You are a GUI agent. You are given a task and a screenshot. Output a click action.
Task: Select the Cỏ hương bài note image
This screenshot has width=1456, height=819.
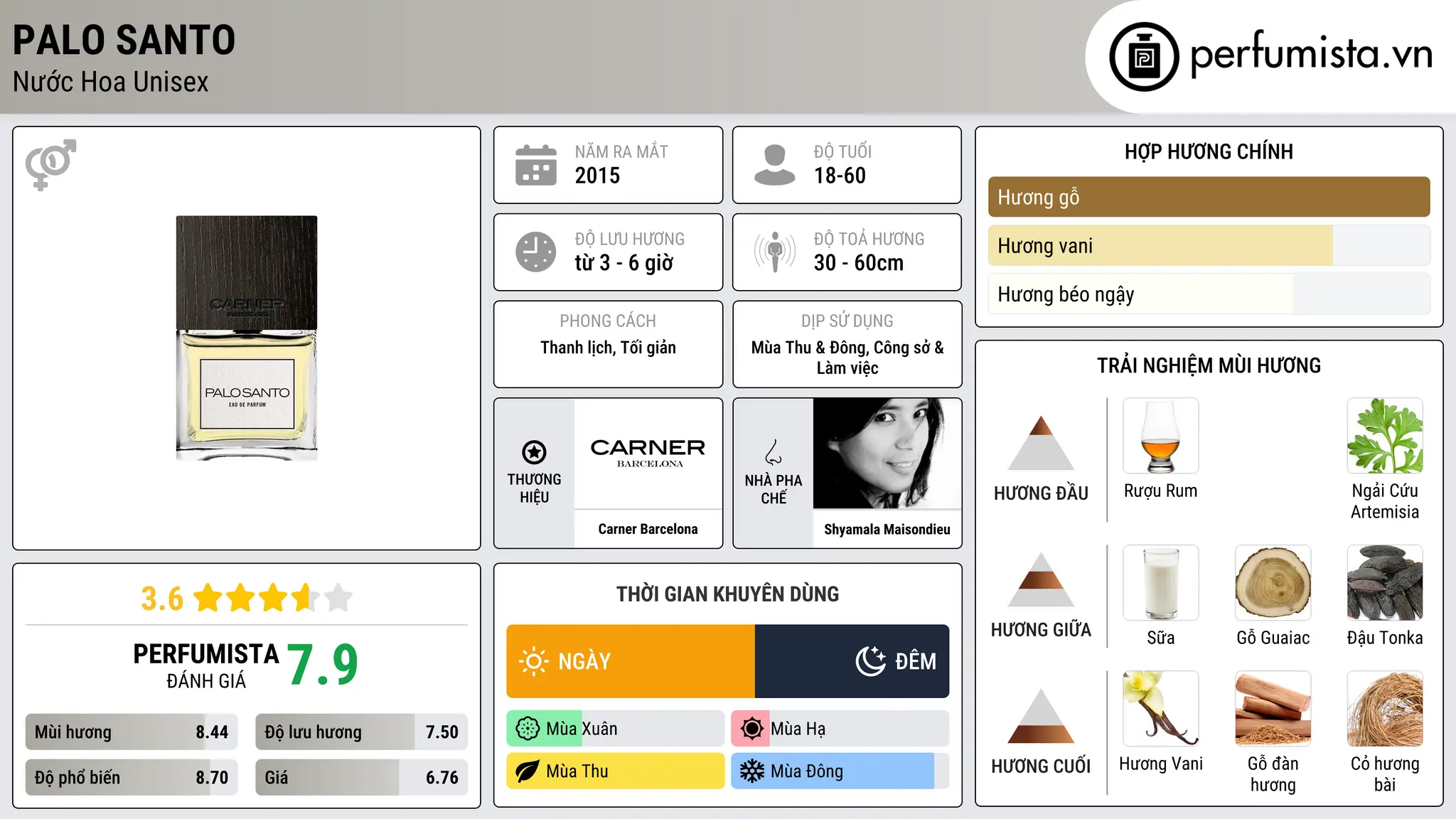(1385, 709)
